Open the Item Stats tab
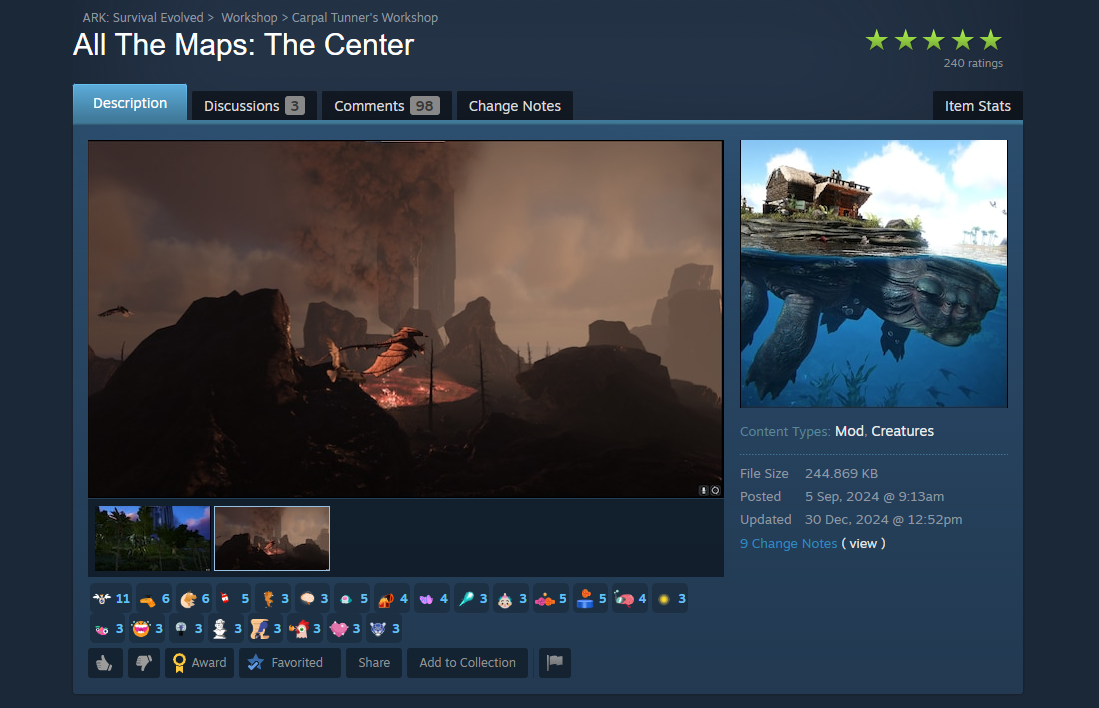This screenshot has height=708, width=1099. tap(978, 106)
